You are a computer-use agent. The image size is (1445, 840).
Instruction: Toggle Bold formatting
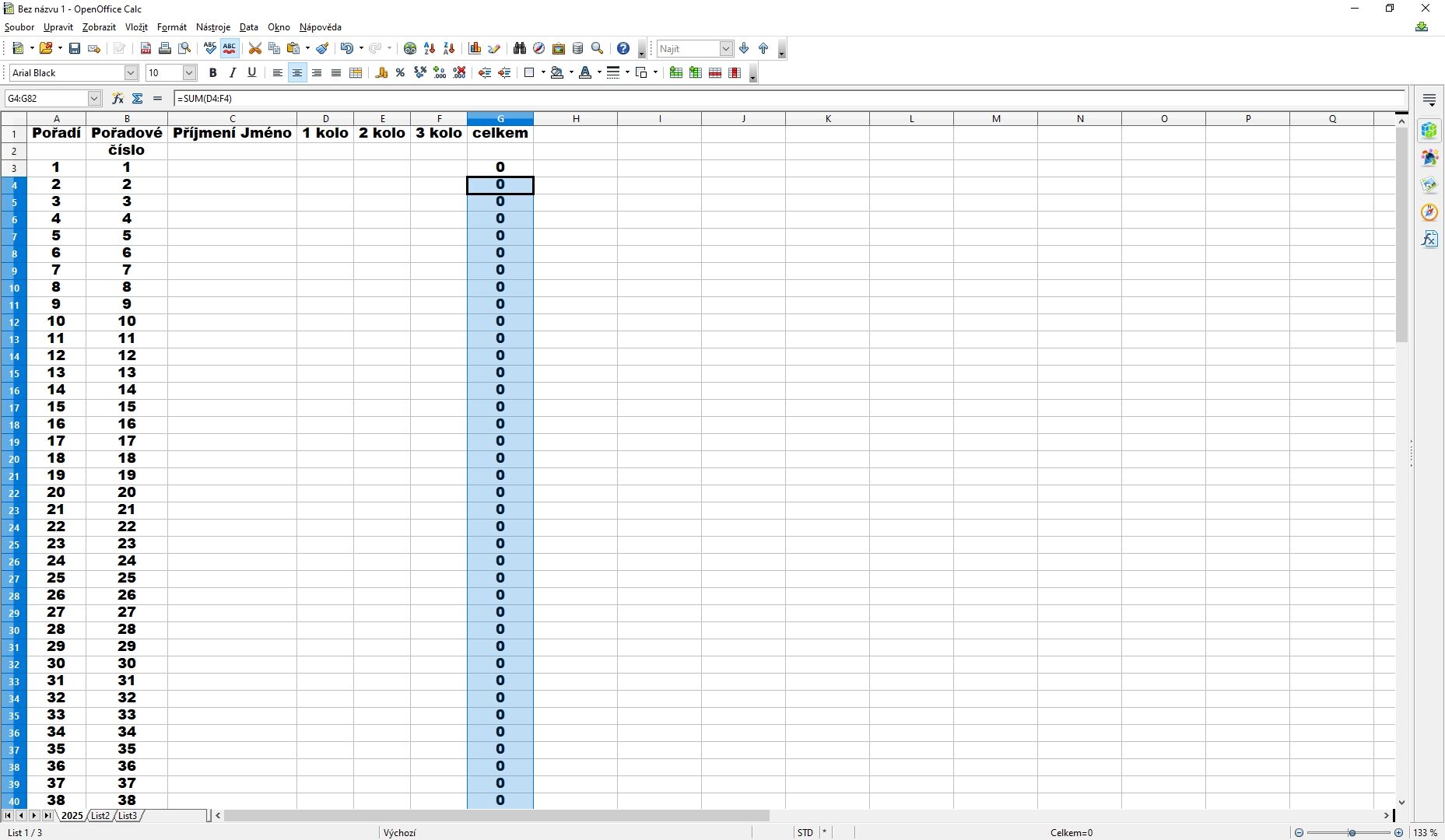click(212, 72)
